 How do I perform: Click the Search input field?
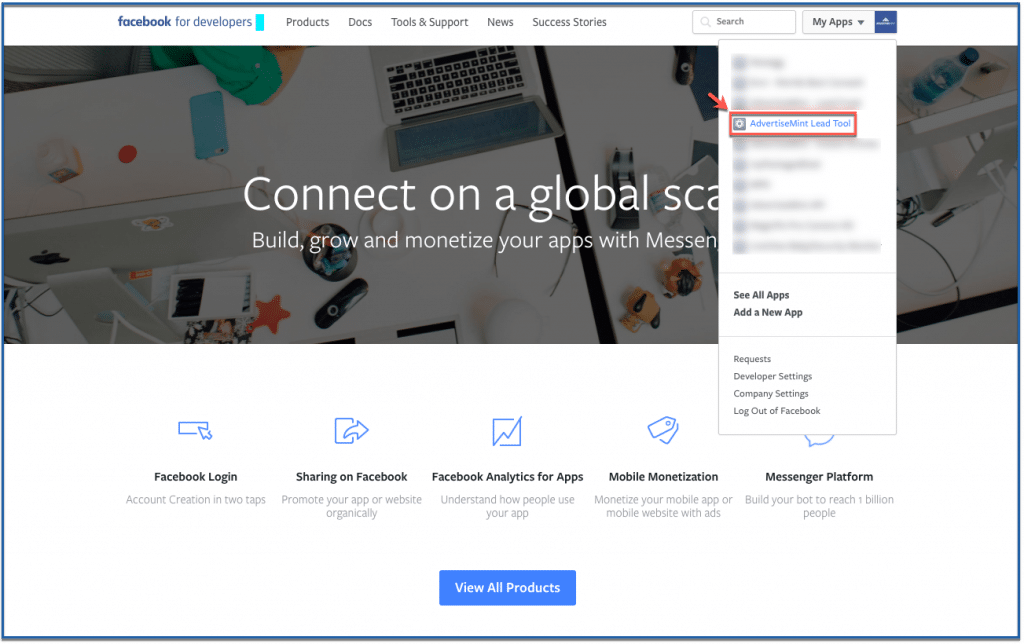point(744,22)
